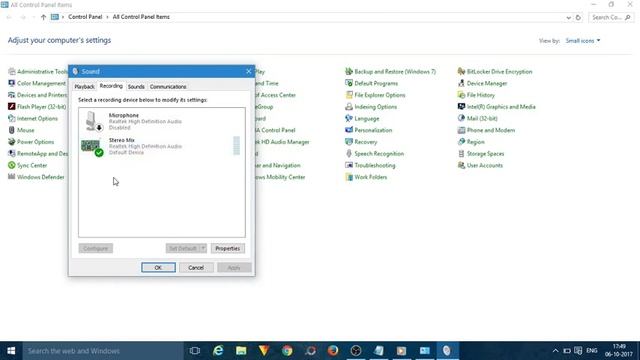Expand the address bar history dropdown

point(568,18)
